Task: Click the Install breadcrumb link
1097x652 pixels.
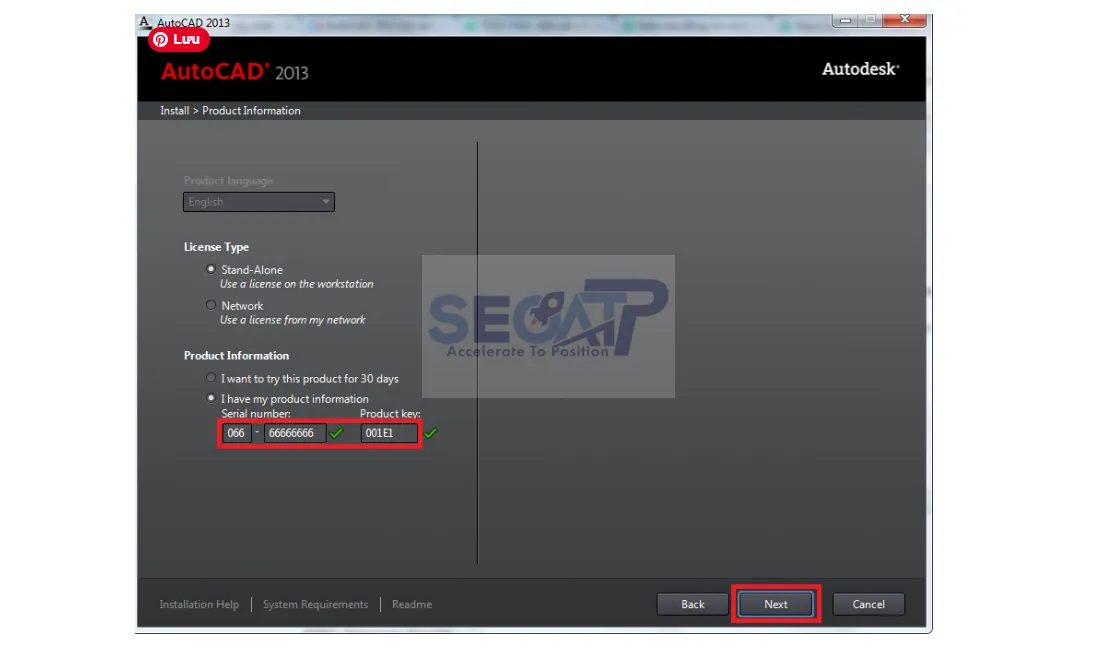Action: (x=173, y=110)
